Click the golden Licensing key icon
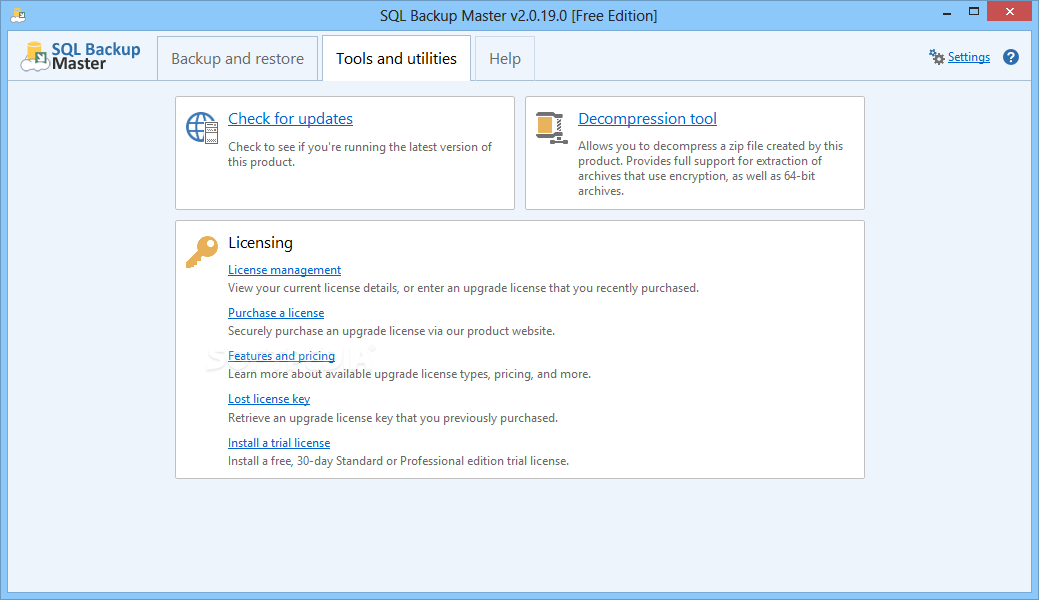The width and height of the screenshot is (1039, 600). point(202,252)
